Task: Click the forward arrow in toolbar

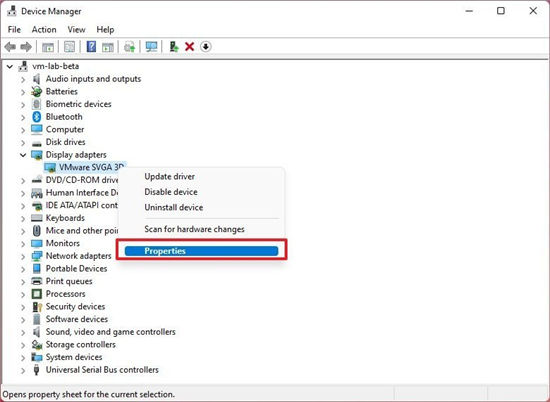Action: tap(26, 46)
